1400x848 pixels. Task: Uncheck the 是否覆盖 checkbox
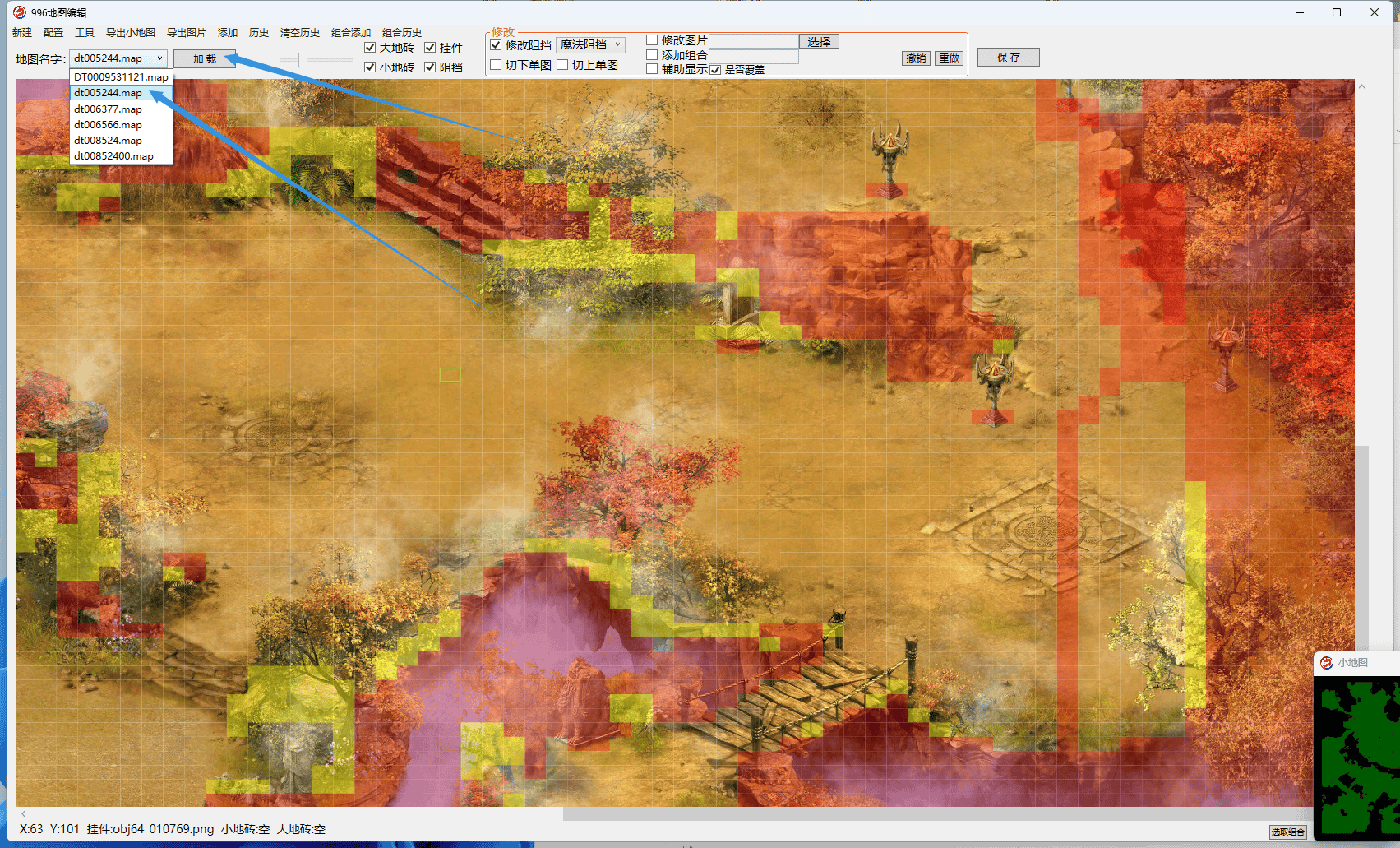pyautogui.click(x=716, y=70)
